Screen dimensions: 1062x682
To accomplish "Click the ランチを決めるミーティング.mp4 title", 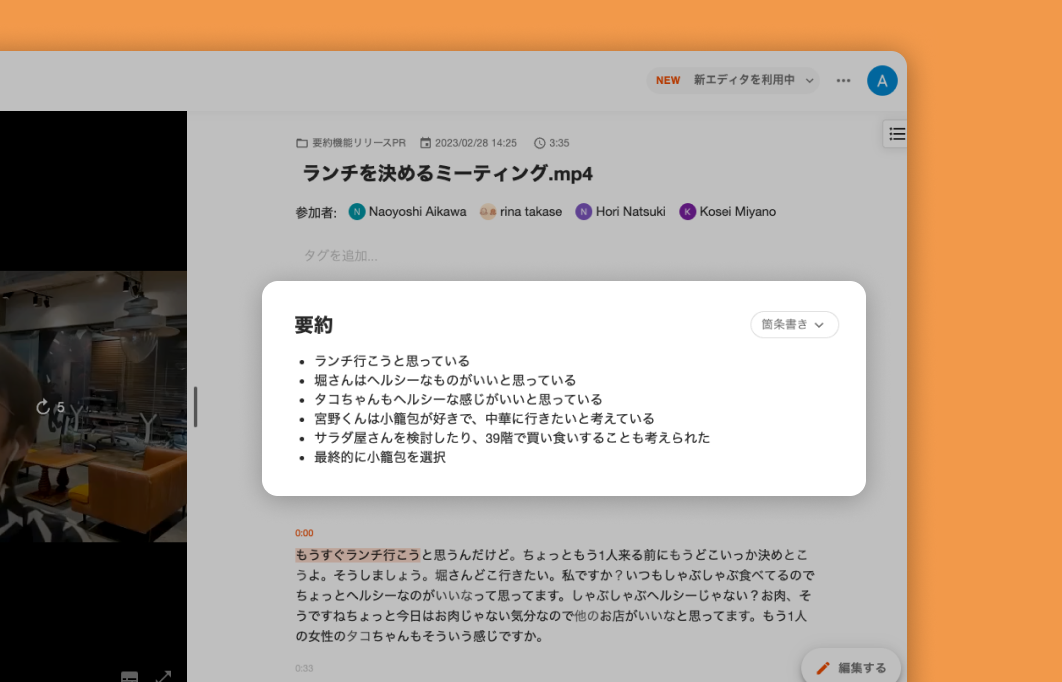I will tap(448, 174).
